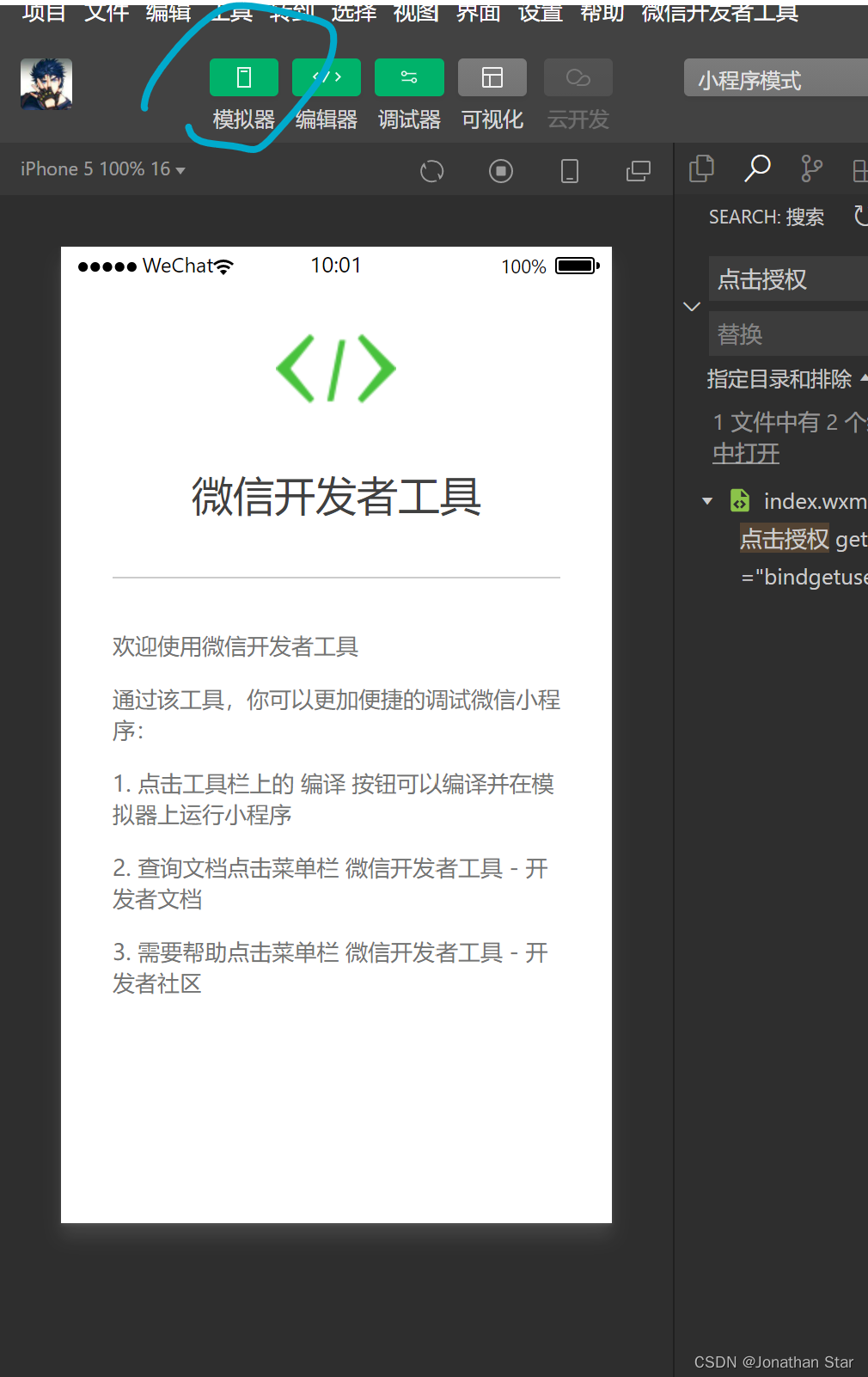868x1377 pixels.
Task: Click the 微信开发者工具 heading in simulator
Action: 336,497
